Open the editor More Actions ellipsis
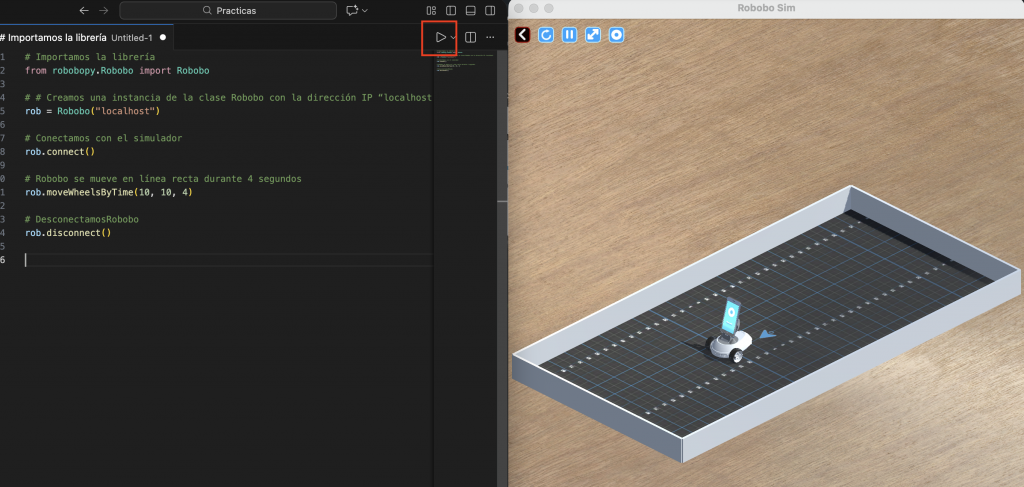 490,37
